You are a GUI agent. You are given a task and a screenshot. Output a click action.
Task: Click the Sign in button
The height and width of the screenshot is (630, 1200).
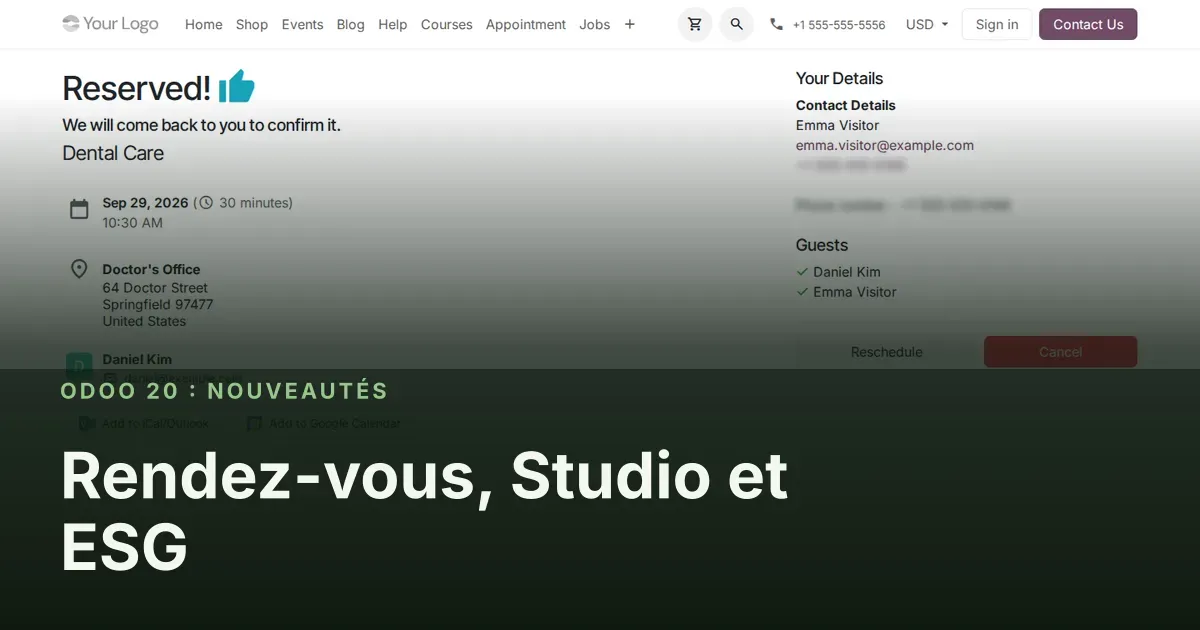tap(997, 24)
